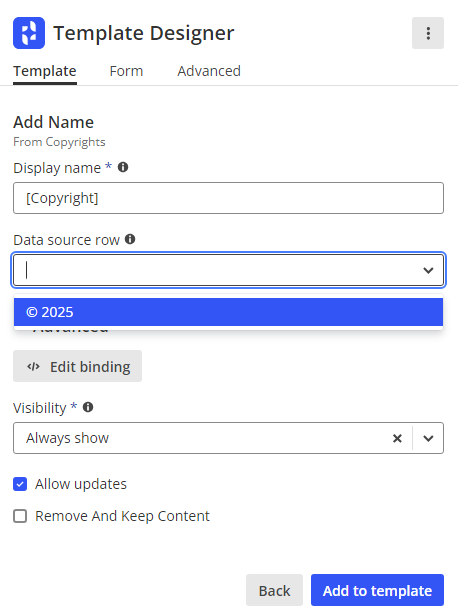
Task: Open the three-dot more options menu
Action: (428, 33)
